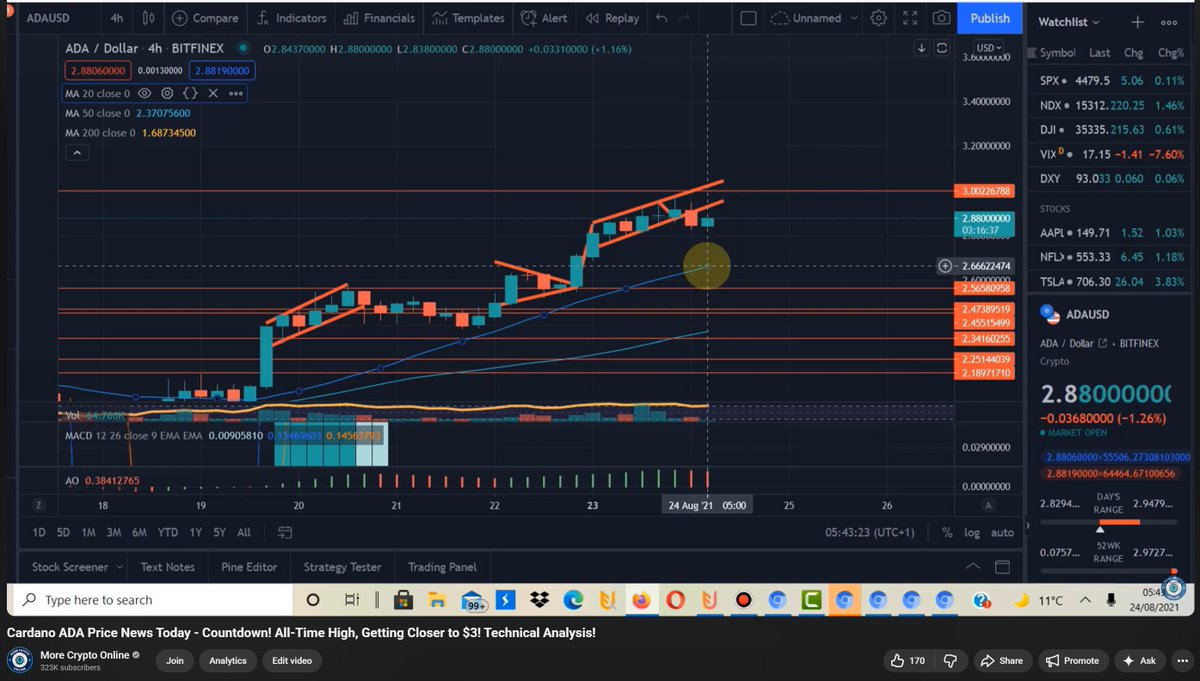Click the undo arrow in chart toolbar

(x=661, y=18)
